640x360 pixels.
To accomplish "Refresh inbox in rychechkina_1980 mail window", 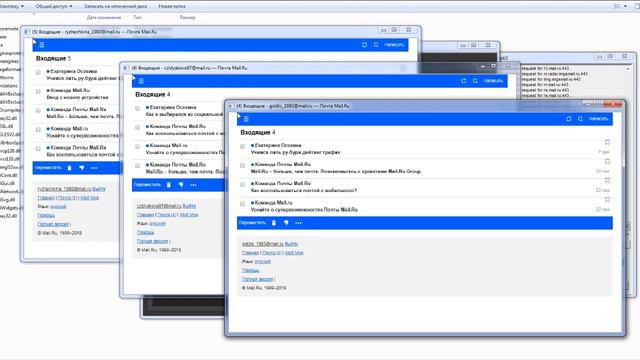I will pyautogui.click(x=364, y=45).
